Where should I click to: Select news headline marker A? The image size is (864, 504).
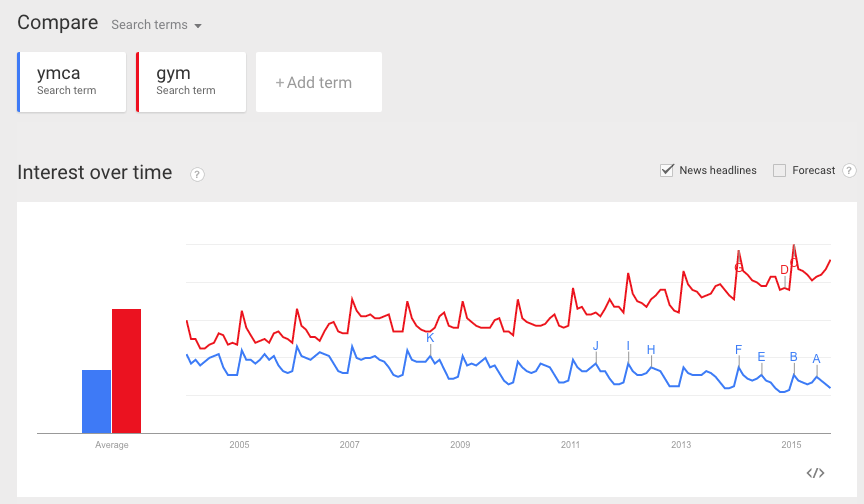(x=817, y=359)
